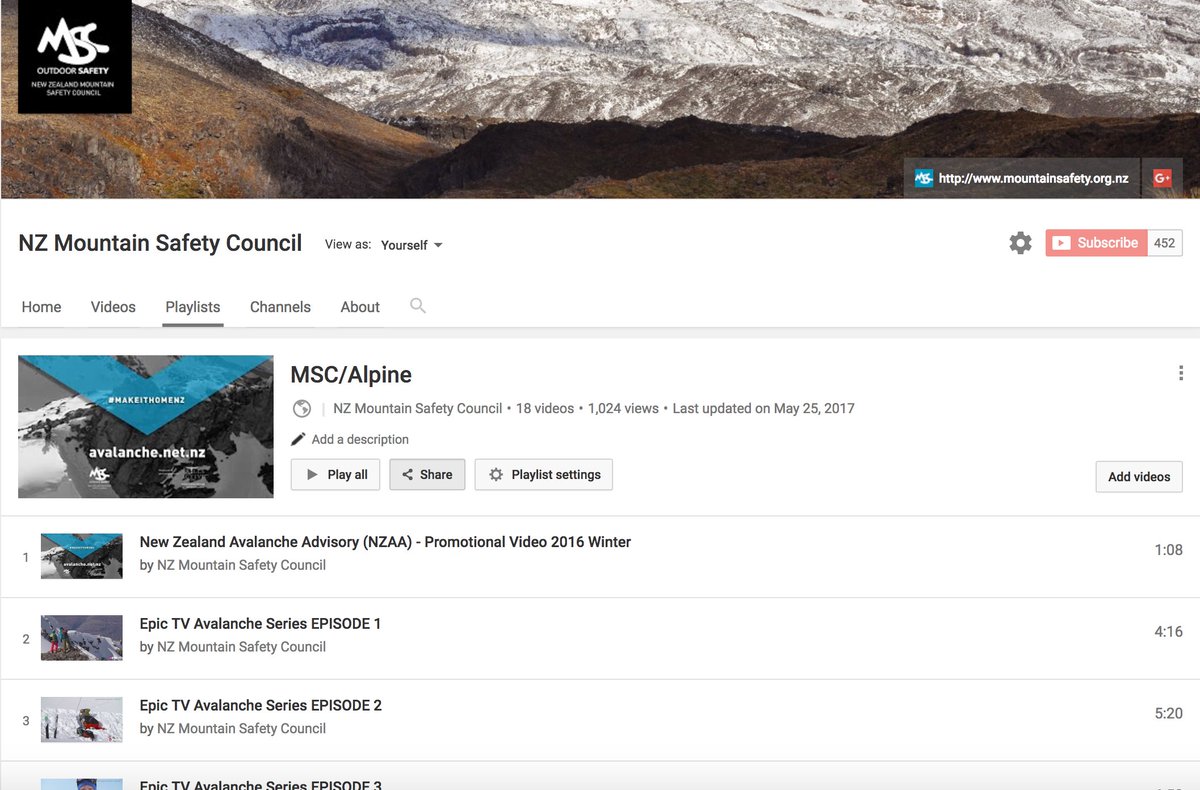Open the playlist three-dot options menu
Screen dimensions: 1200x790
[1181, 373]
